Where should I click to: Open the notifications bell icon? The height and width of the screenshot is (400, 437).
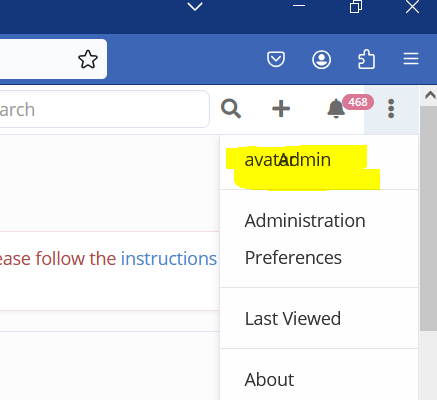[x=336, y=109]
